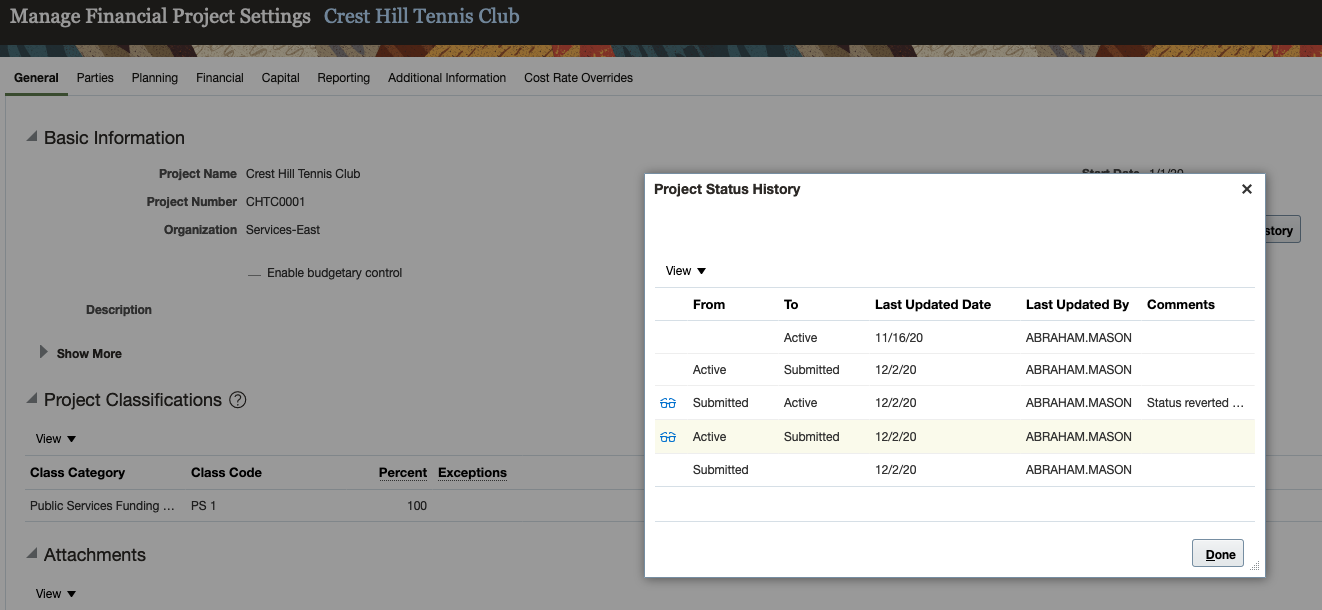Viewport: 1322px width, 610px height.
Task: Click the Exceptions column header
Action: pos(472,473)
